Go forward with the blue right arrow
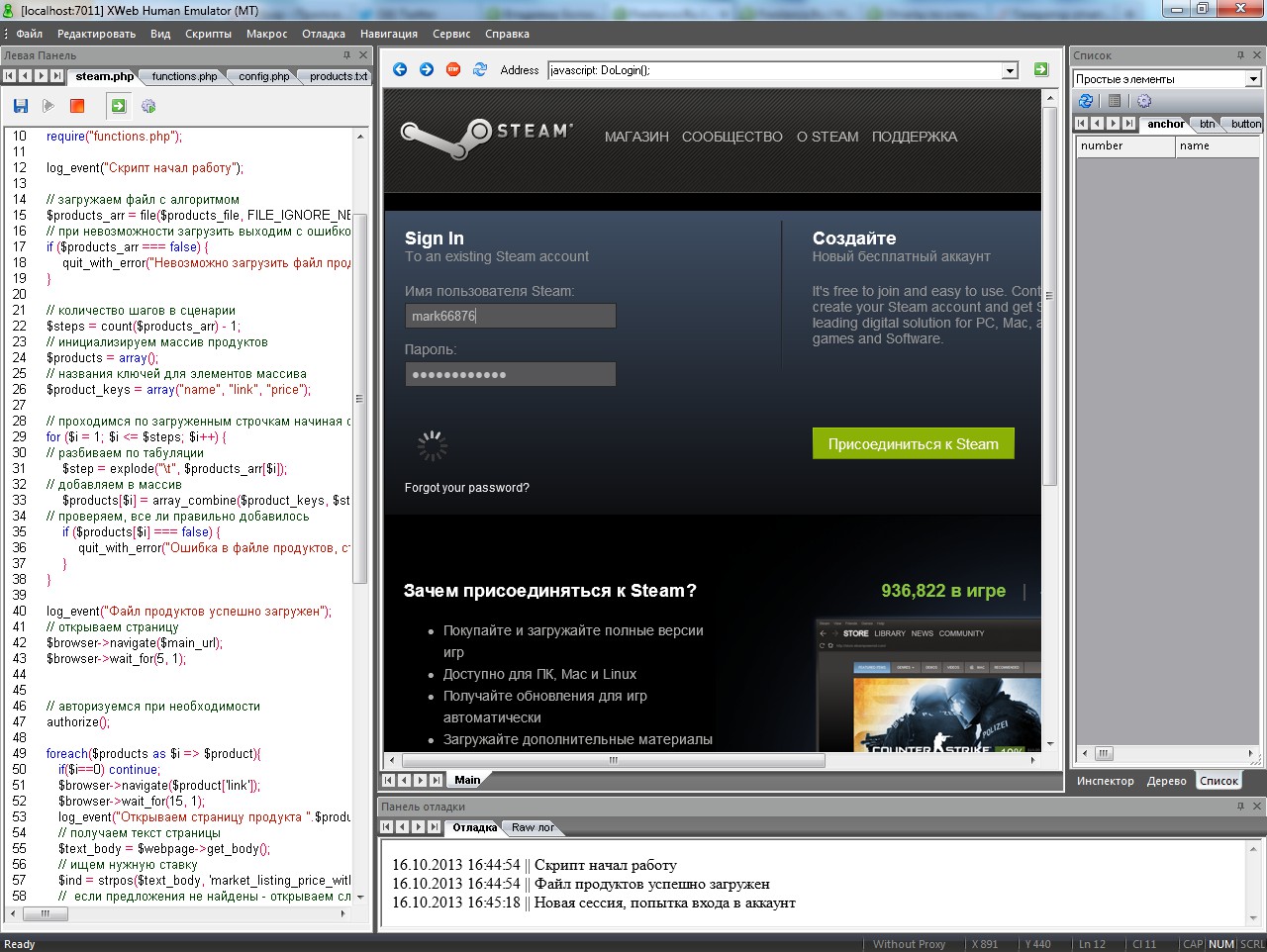This screenshot has width=1267, height=952. (427, 69)
